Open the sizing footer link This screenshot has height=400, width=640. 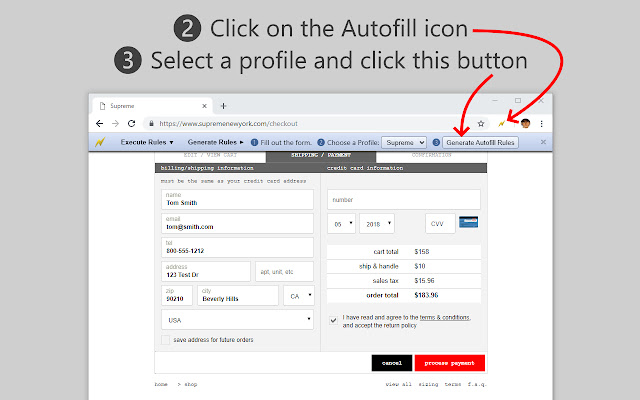[x=428, y=384]
